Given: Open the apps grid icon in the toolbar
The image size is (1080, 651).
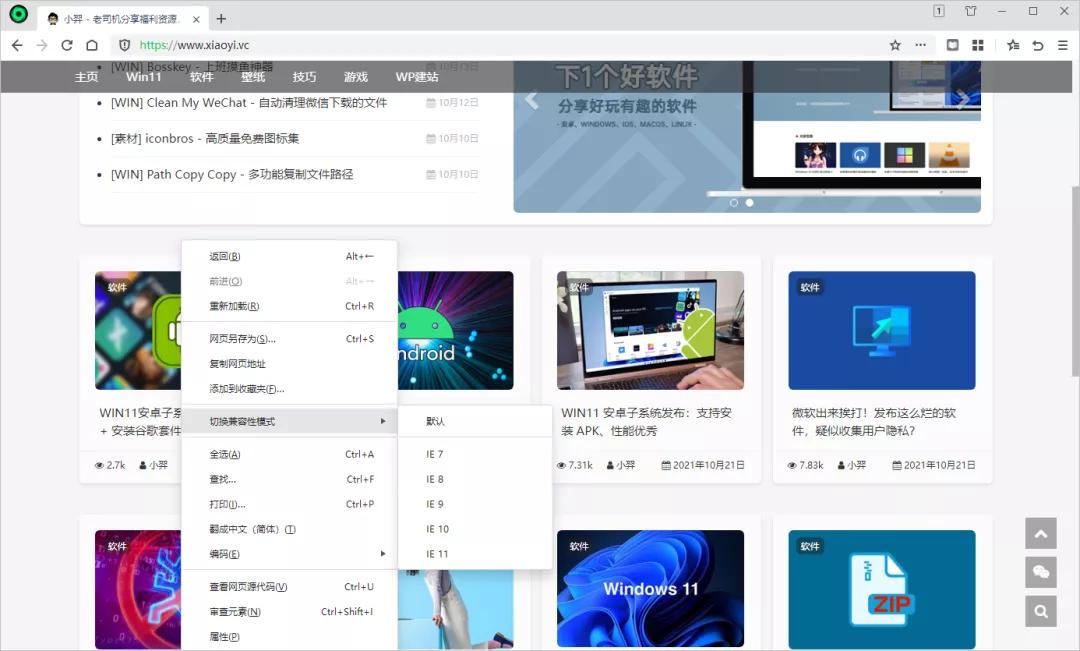Looking at the screenshot, I should tap(979, 45).
